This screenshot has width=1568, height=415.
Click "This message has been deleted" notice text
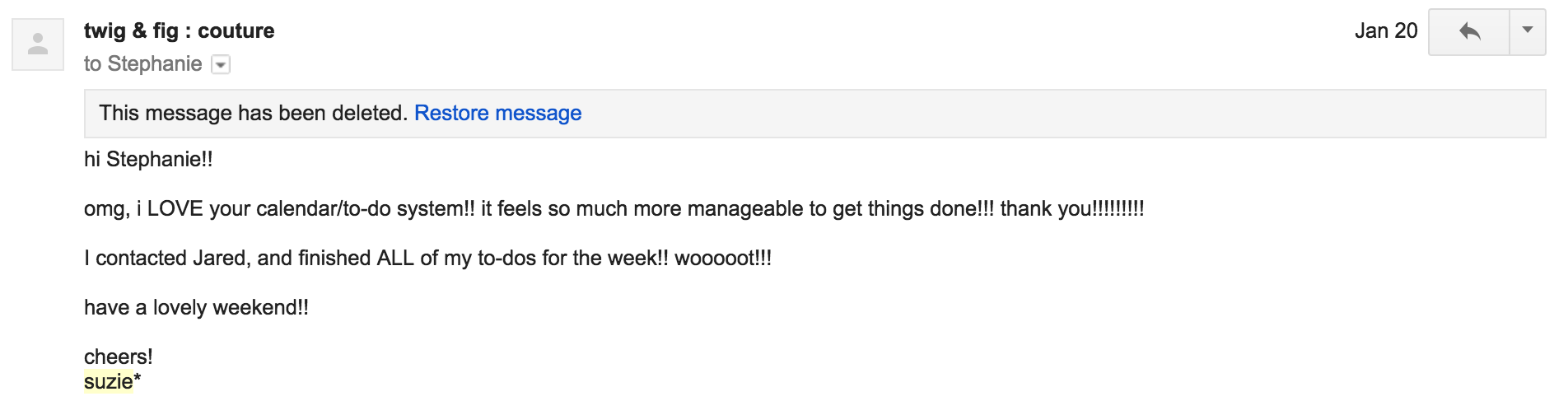coord(253,113)
